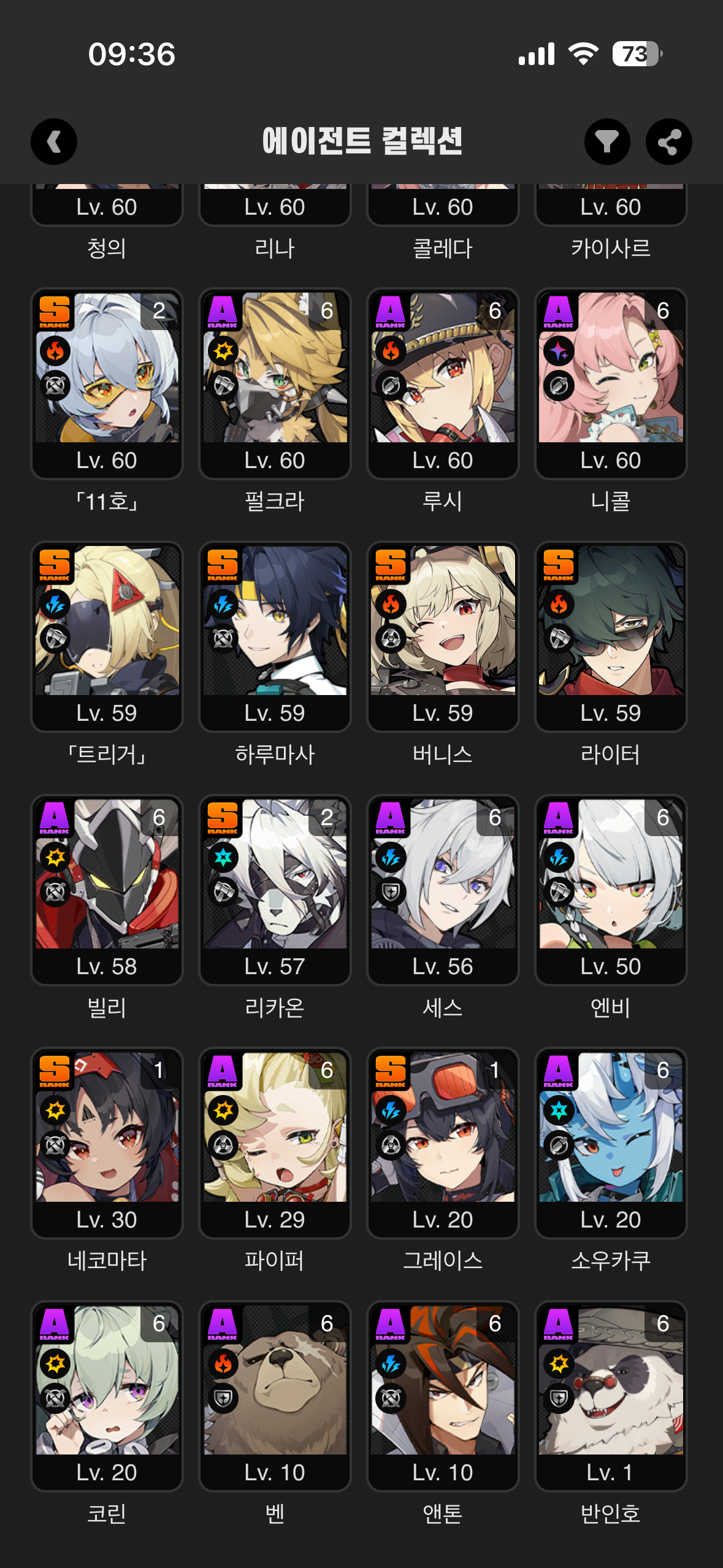Click the fire attribute icon on 「11호」 card

[x=55, y=351]
